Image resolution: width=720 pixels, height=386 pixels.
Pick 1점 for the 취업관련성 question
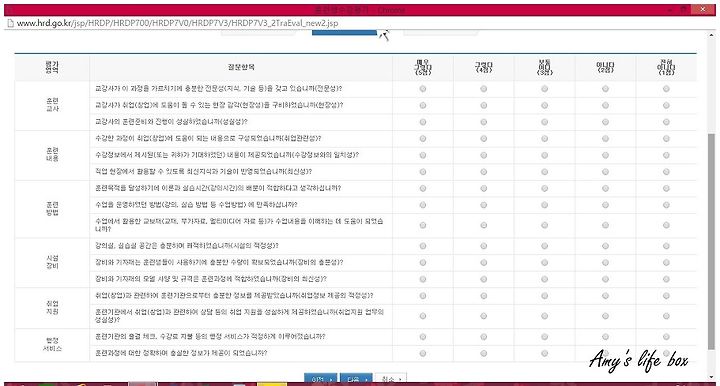666,139
